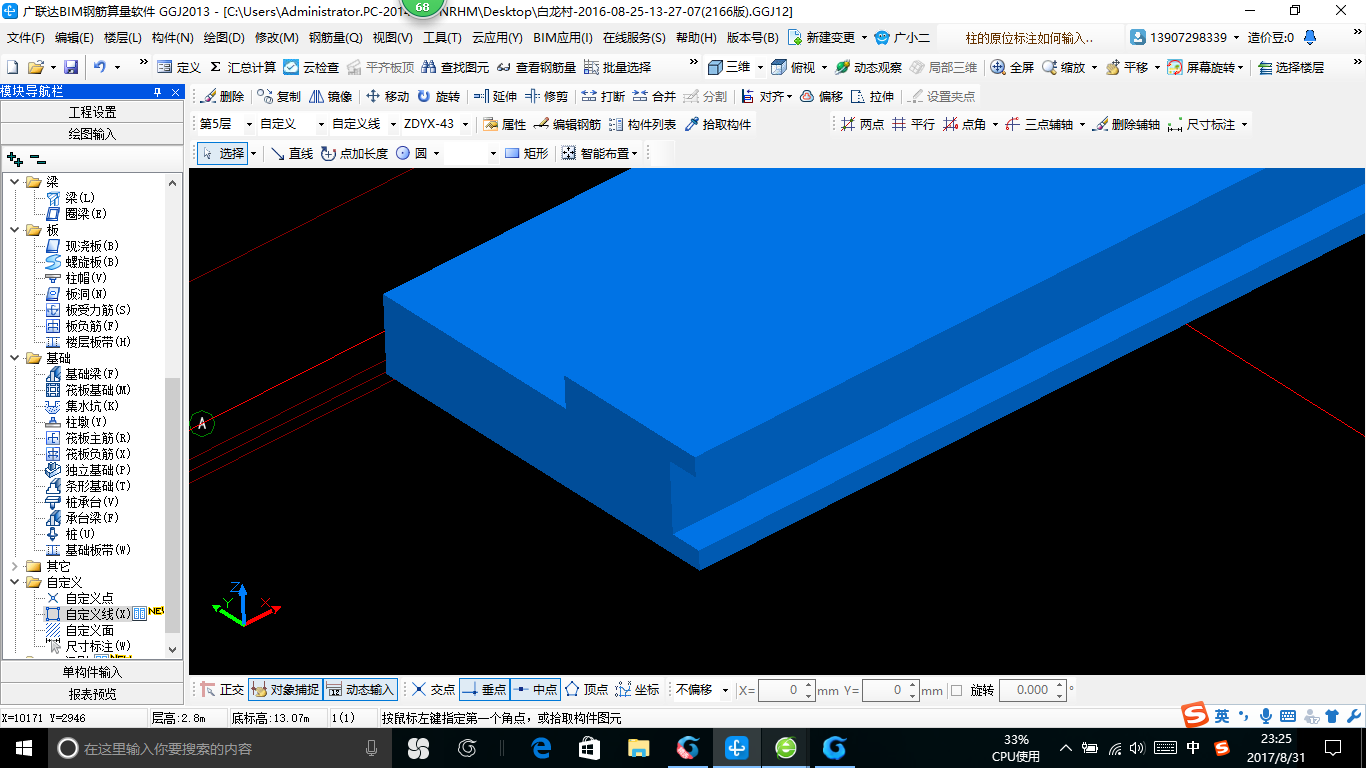Click the 偏移 (offset) tool
Viewport: 1366px width, 768px height.
pyautogui.click(x=820, y=97)
